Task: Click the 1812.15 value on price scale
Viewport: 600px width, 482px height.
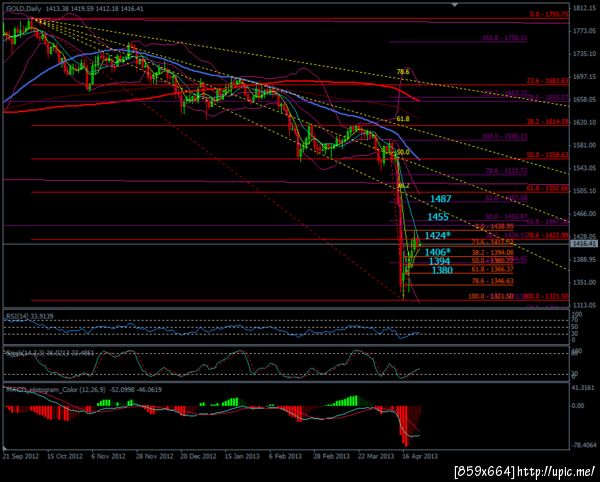Action: tap(584, 8)
